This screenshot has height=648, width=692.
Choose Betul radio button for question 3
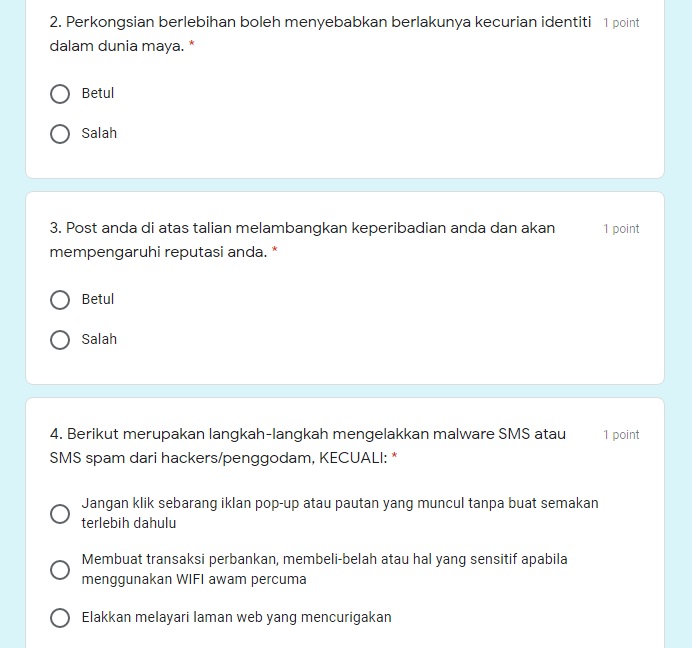tap(60, 300)
